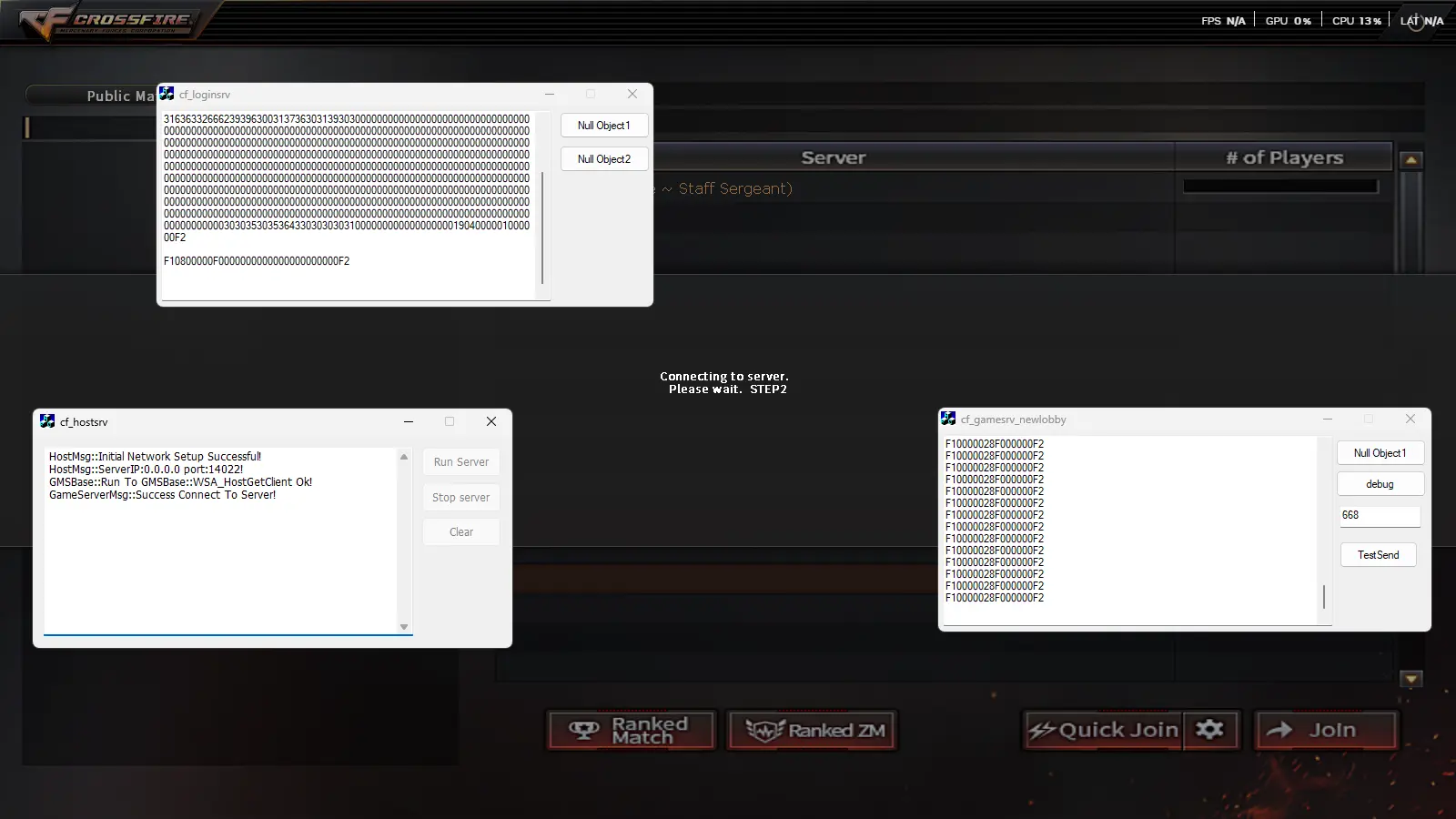Open Quick Join settings gear icon
This screenshot has width=1456, height=819.
[1209, 730]
